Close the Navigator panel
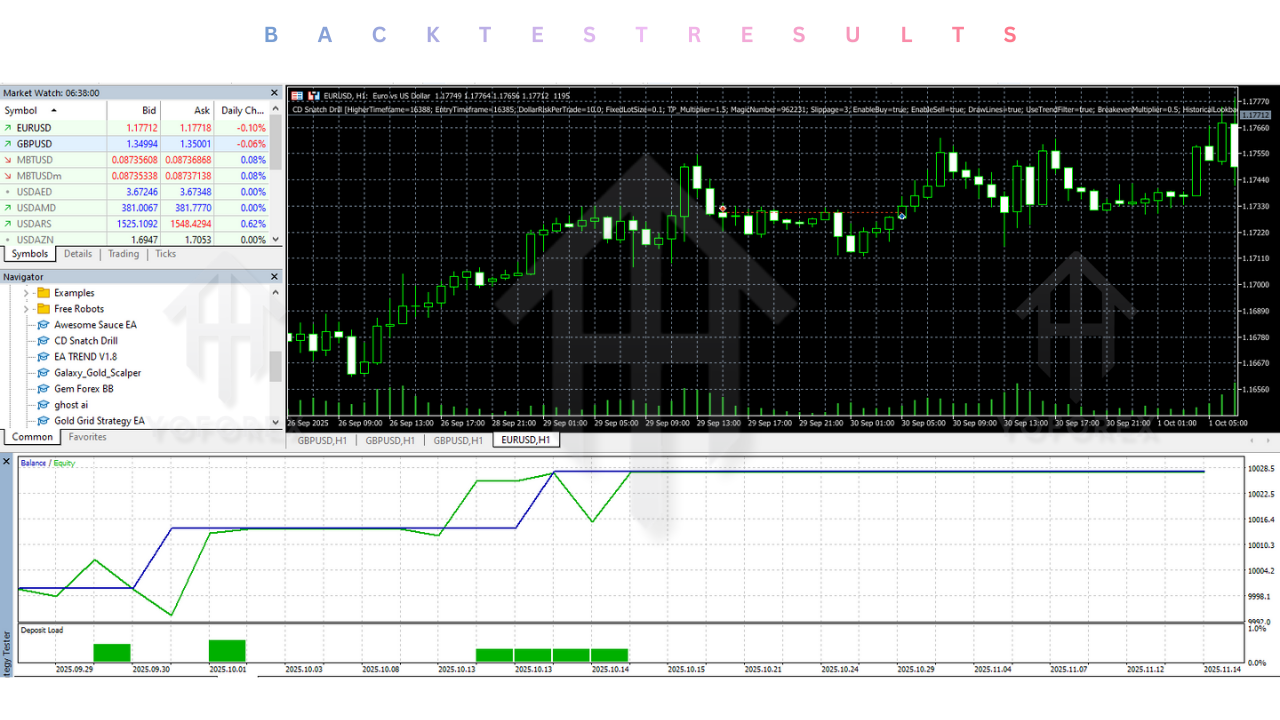1280x720 pixels. point(275,276)
